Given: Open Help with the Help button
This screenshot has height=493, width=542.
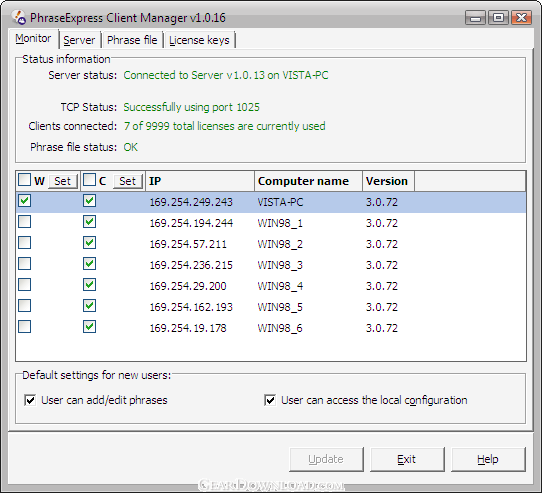Looking at the screenshot, I should (x=488, y=459).
